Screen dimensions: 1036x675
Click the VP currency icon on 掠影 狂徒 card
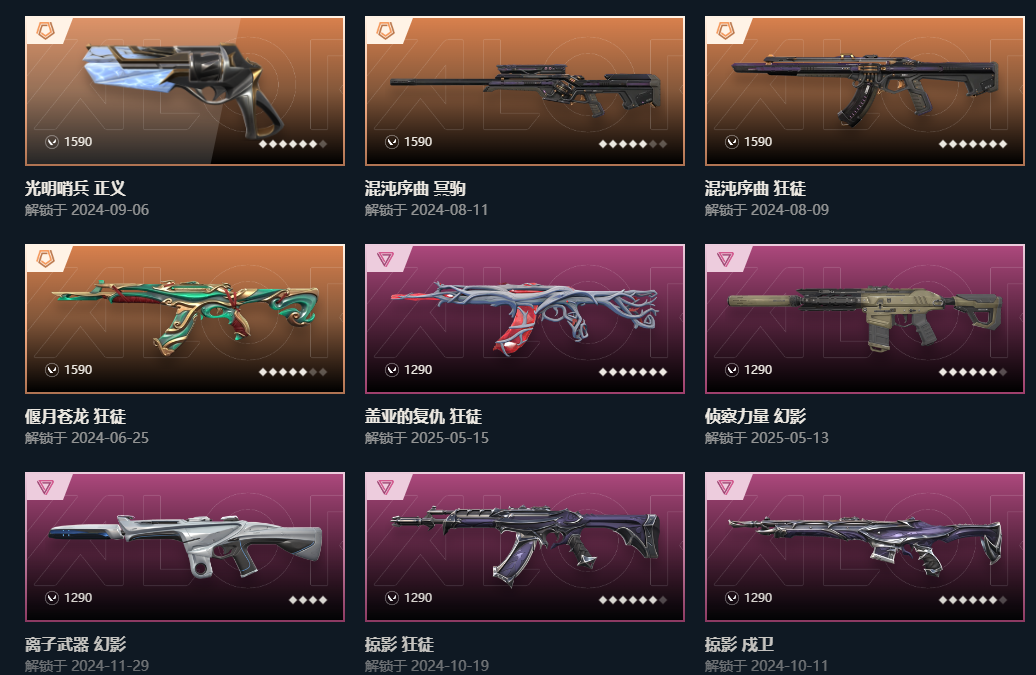(392, 598)
